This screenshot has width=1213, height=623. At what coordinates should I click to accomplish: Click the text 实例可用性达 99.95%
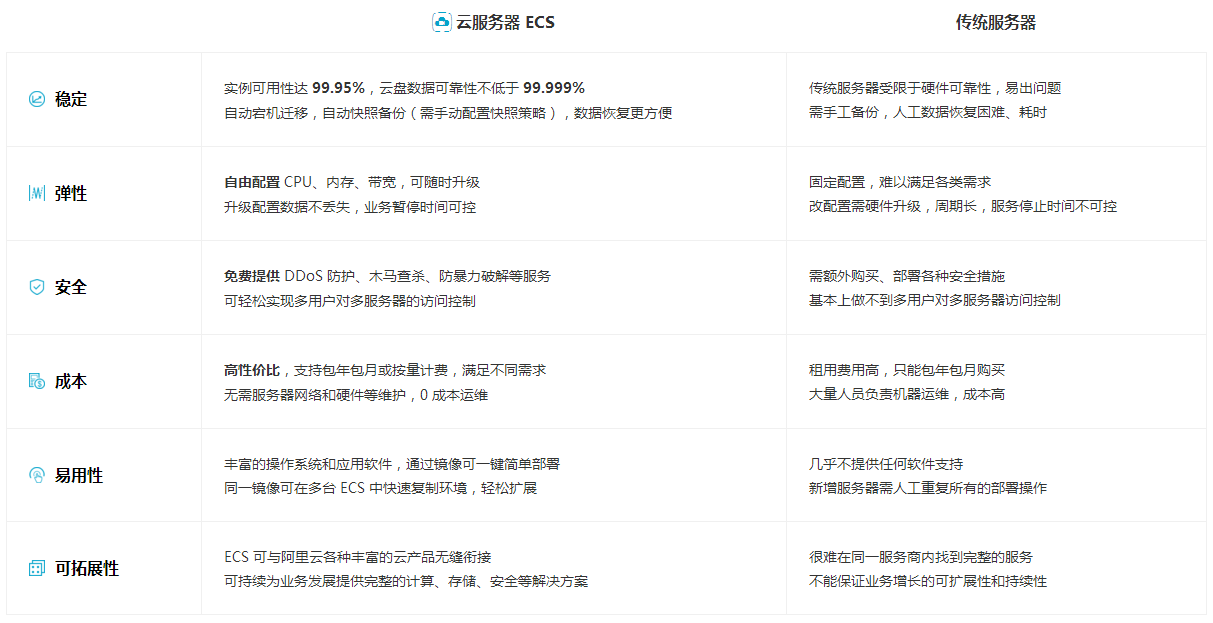coord(294,88)
